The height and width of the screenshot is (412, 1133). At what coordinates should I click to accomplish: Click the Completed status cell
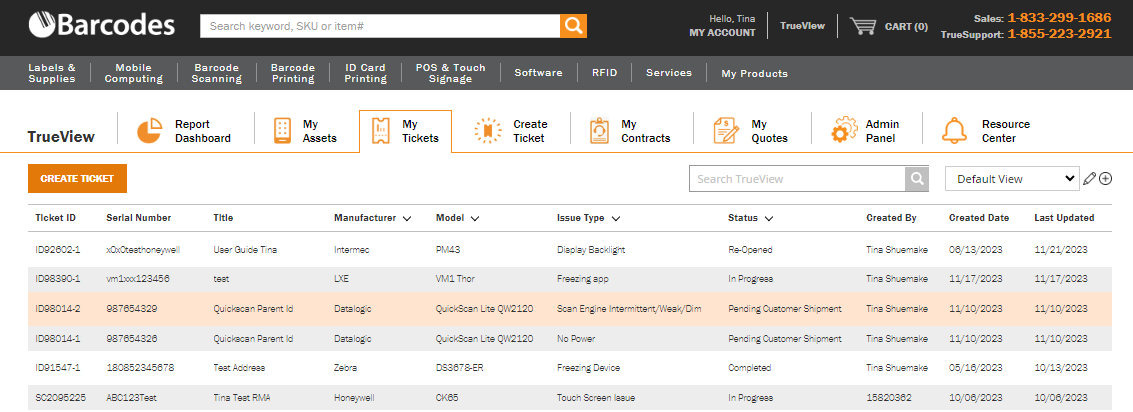749,367
